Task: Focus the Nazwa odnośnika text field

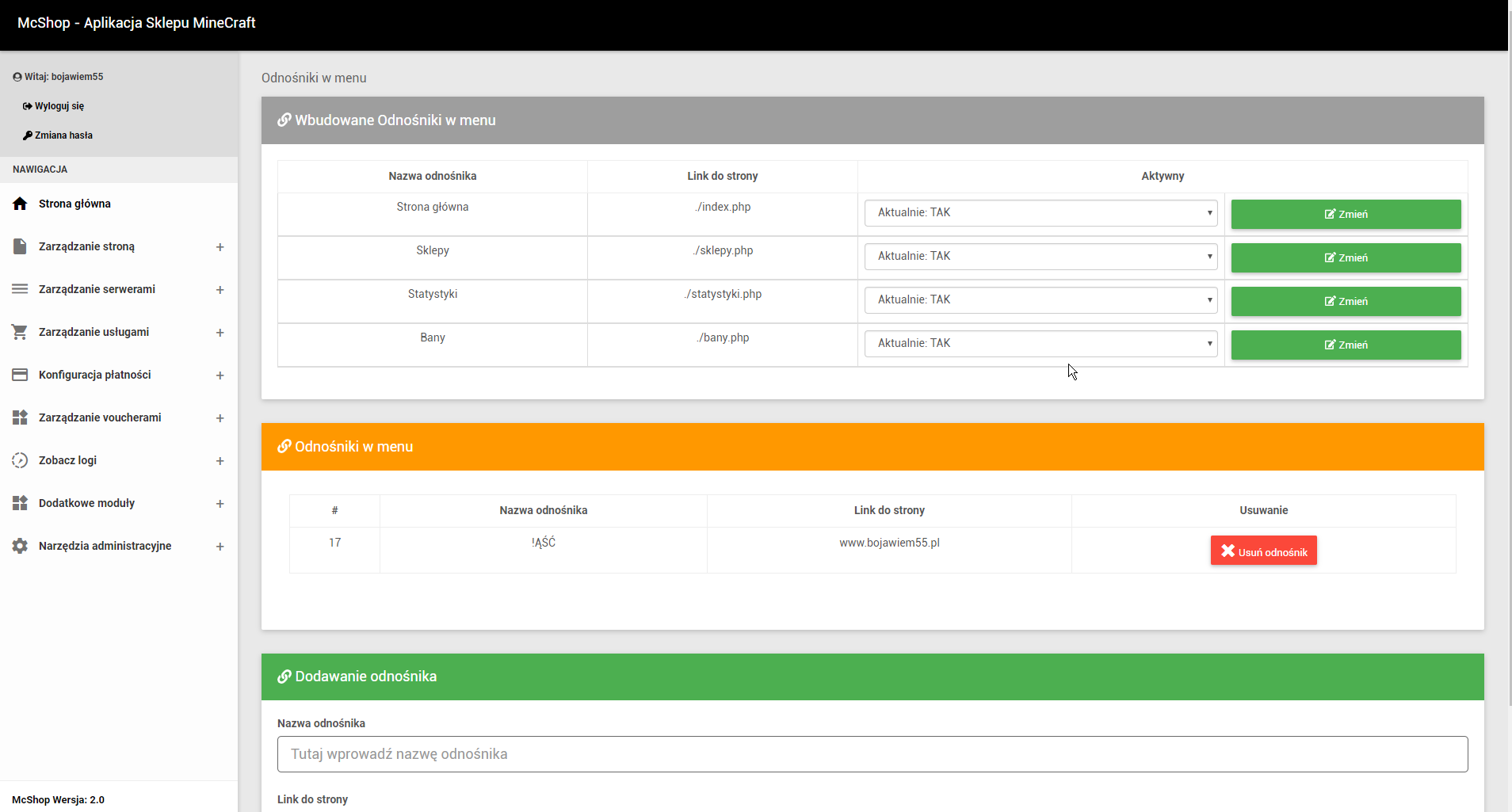Action: [872, 754]
